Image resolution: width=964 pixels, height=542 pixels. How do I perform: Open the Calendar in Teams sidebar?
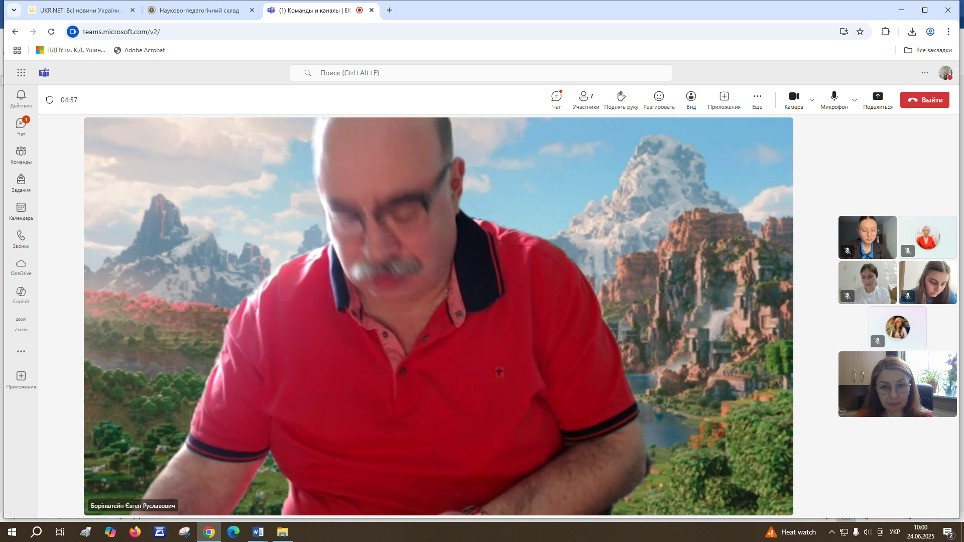click(21, 210)
